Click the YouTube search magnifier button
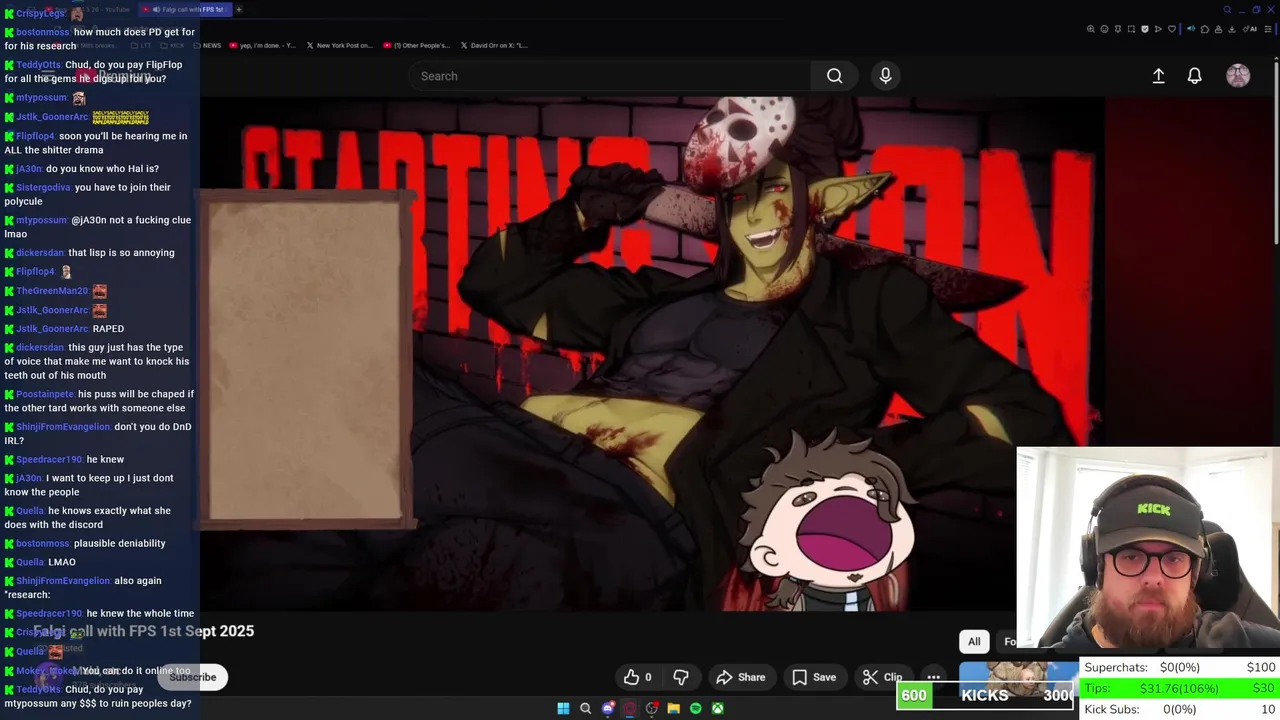Image resolution: width=1280 pixels, height=720 pixels. click(x=834, y=76)
